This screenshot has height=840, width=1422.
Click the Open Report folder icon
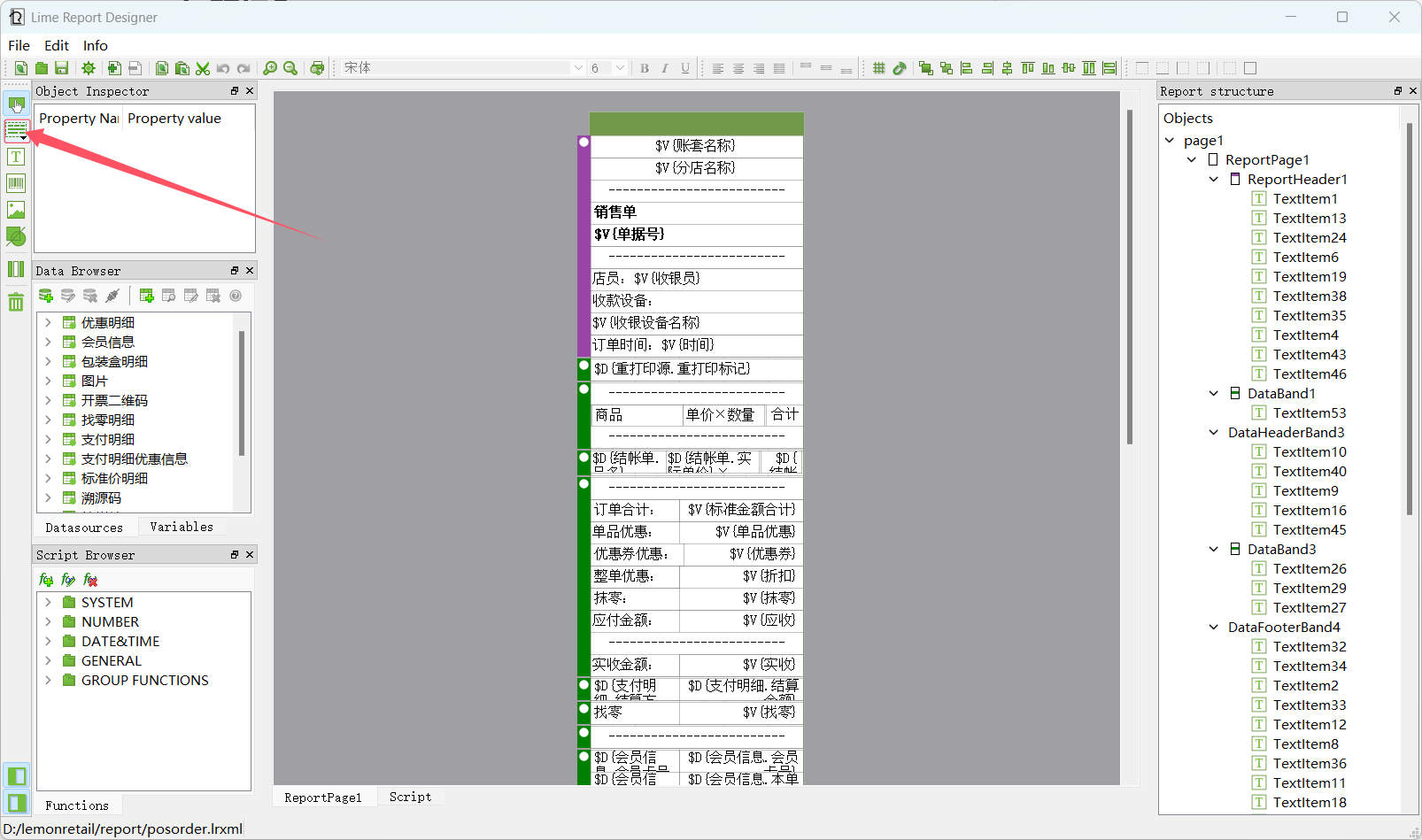tap(41, 68)
